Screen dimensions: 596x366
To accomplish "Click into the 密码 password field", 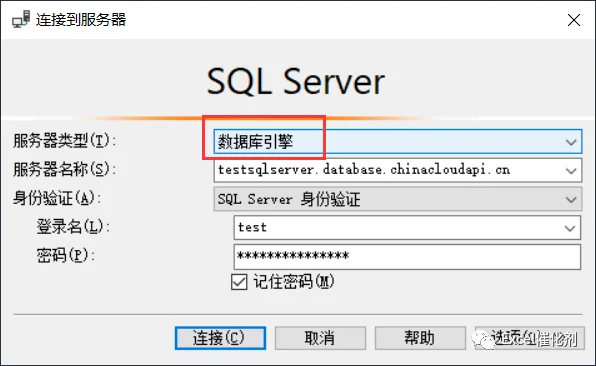I will point(407,257).
